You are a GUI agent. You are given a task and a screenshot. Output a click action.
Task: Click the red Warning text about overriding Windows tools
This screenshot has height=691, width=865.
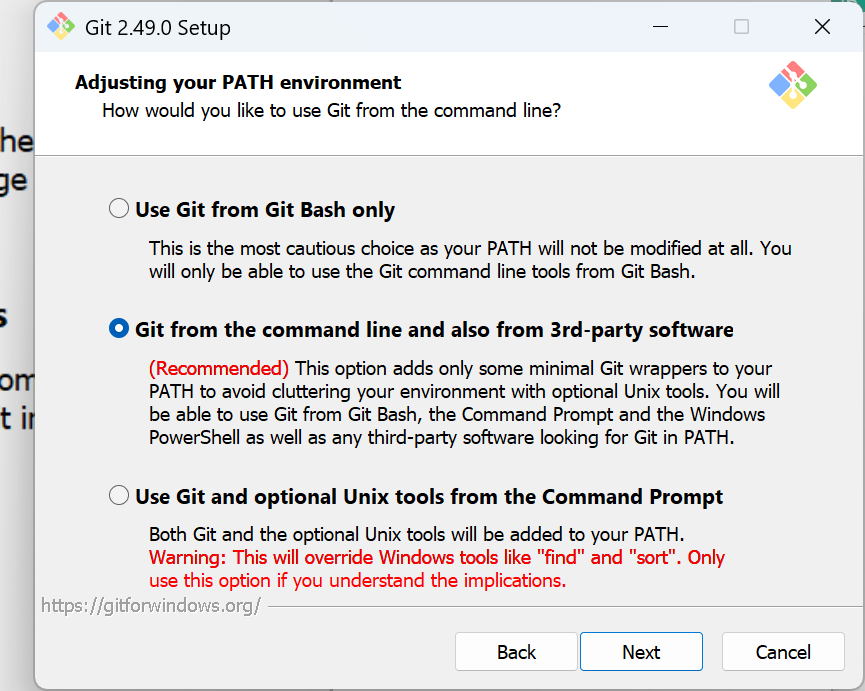436,569
